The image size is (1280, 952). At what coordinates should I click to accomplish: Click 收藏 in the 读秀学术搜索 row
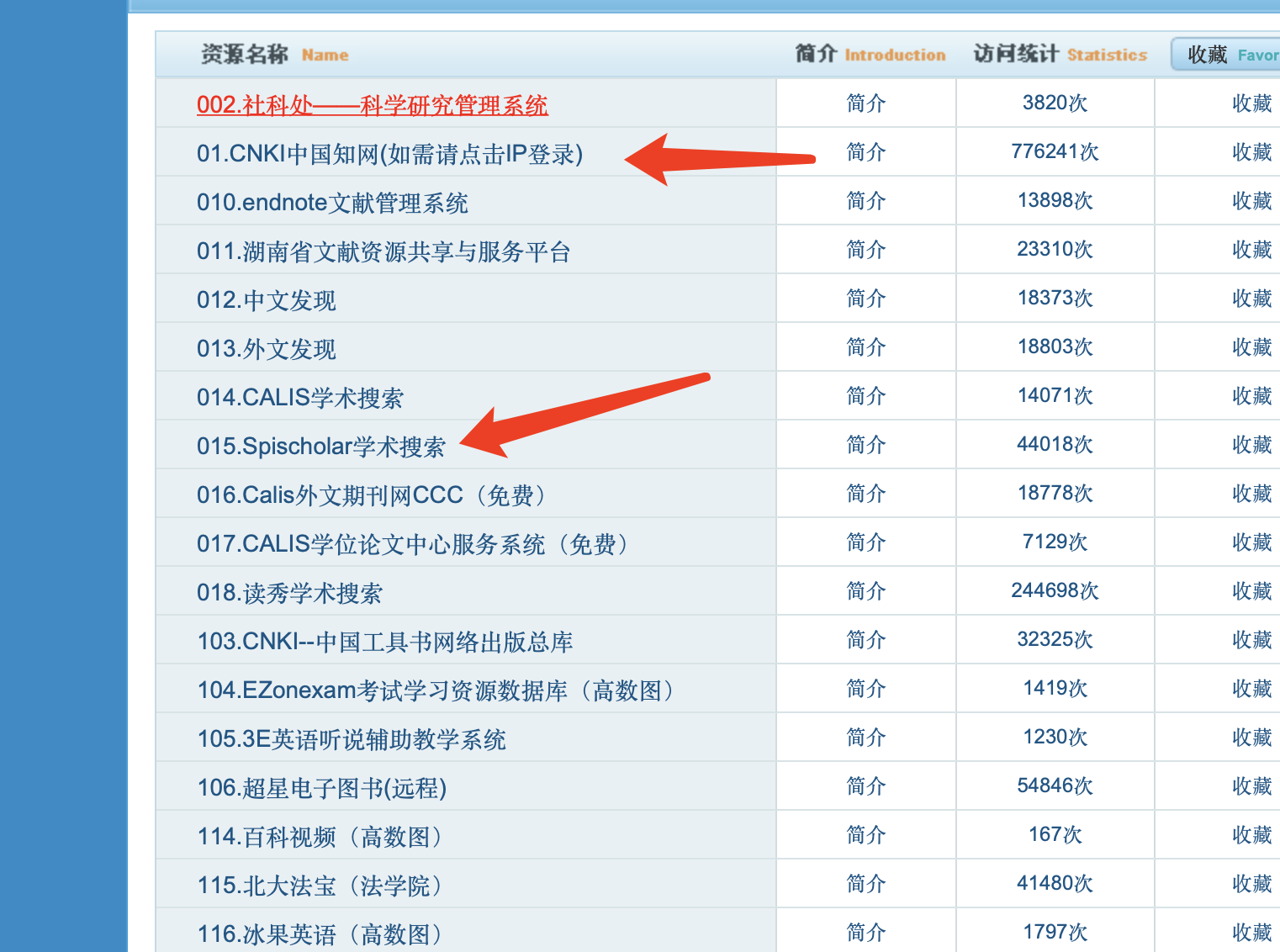[1252, 591]
